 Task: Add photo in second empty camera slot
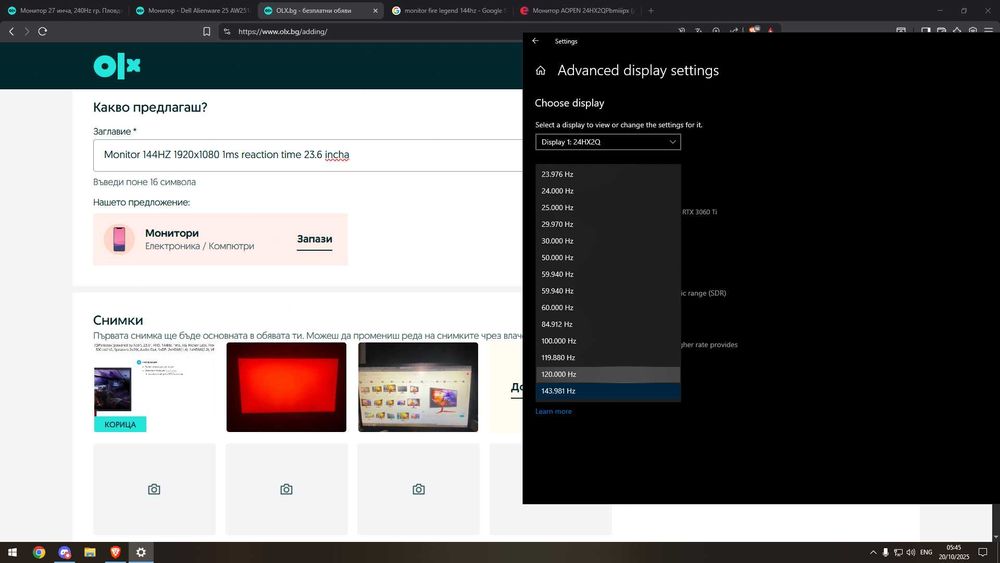(286, 489)
